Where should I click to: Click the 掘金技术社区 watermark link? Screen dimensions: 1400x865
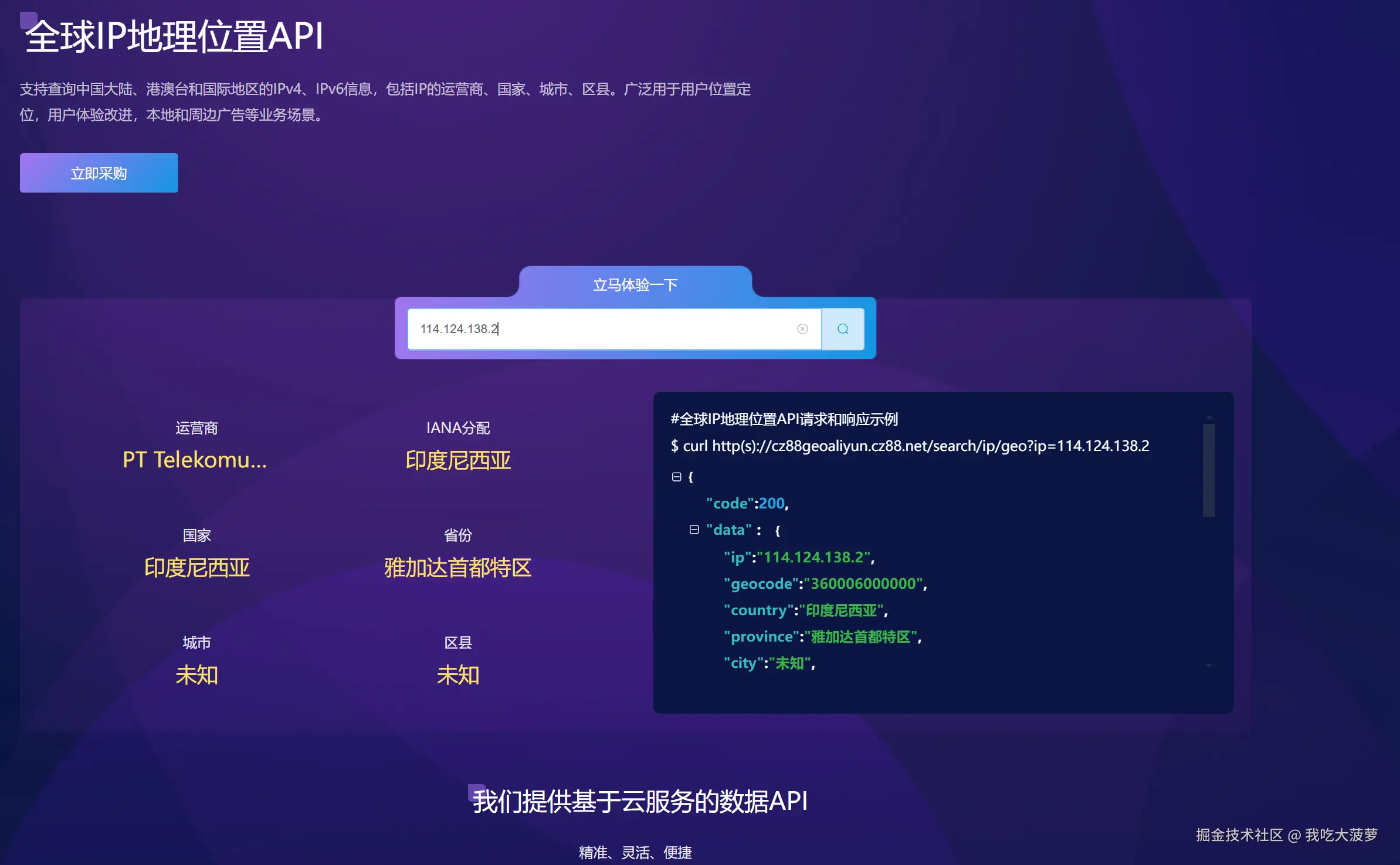click(1238, 835)
